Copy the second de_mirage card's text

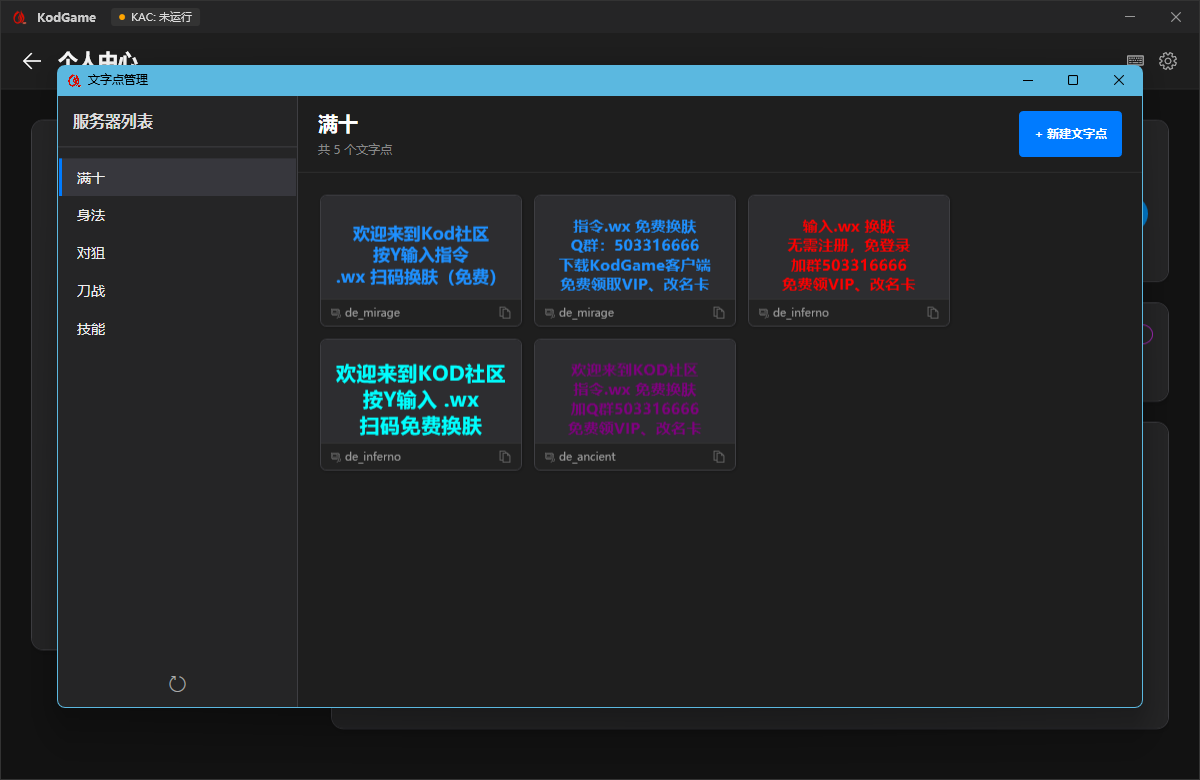(719, 313)
